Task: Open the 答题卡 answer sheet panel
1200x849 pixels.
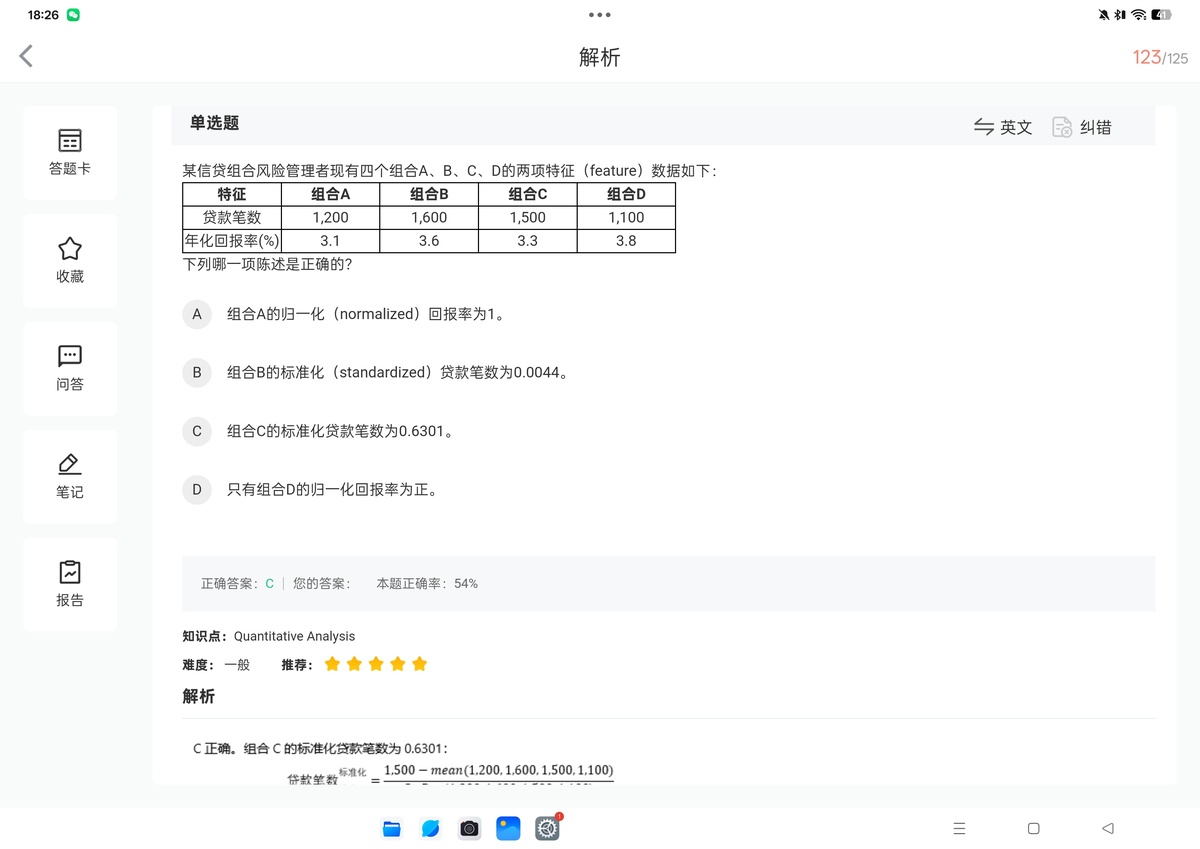Action: (x=70, y=152)
